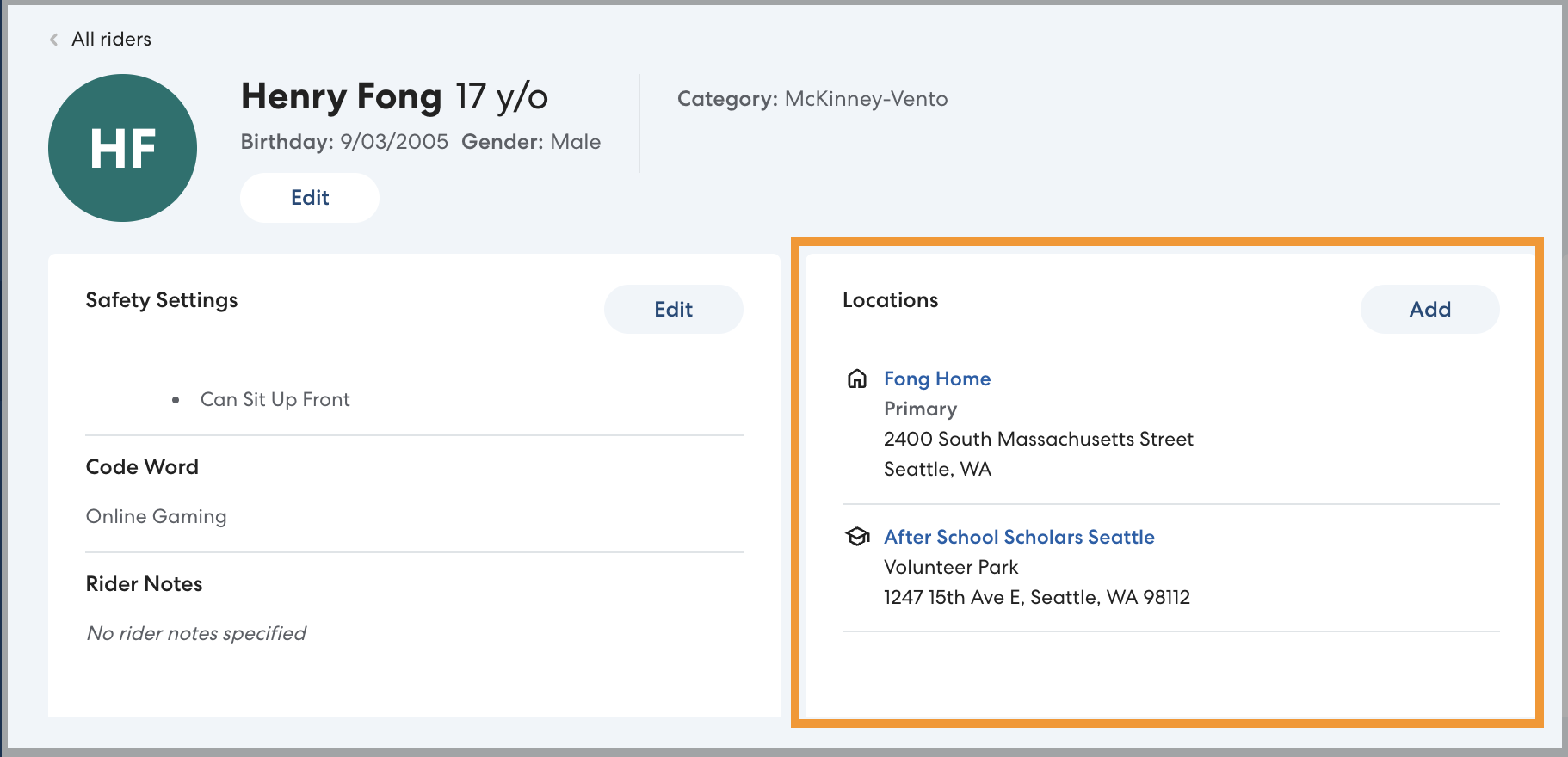Image resolution: width=1568 pixels, height=757 pixels.
Task: Click the McKinney-Vento category value
Action: tap(866, 99)
